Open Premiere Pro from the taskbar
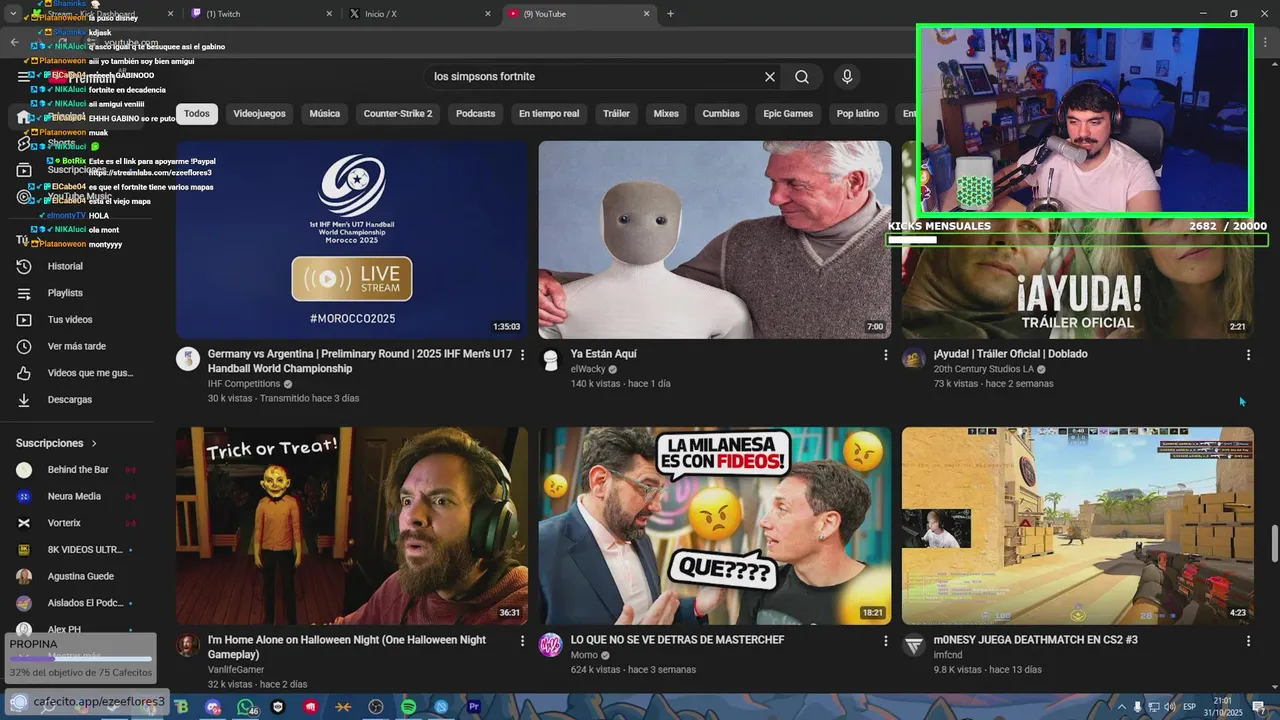The width and height of the screenshot is (1280, 720). point(474,707)
